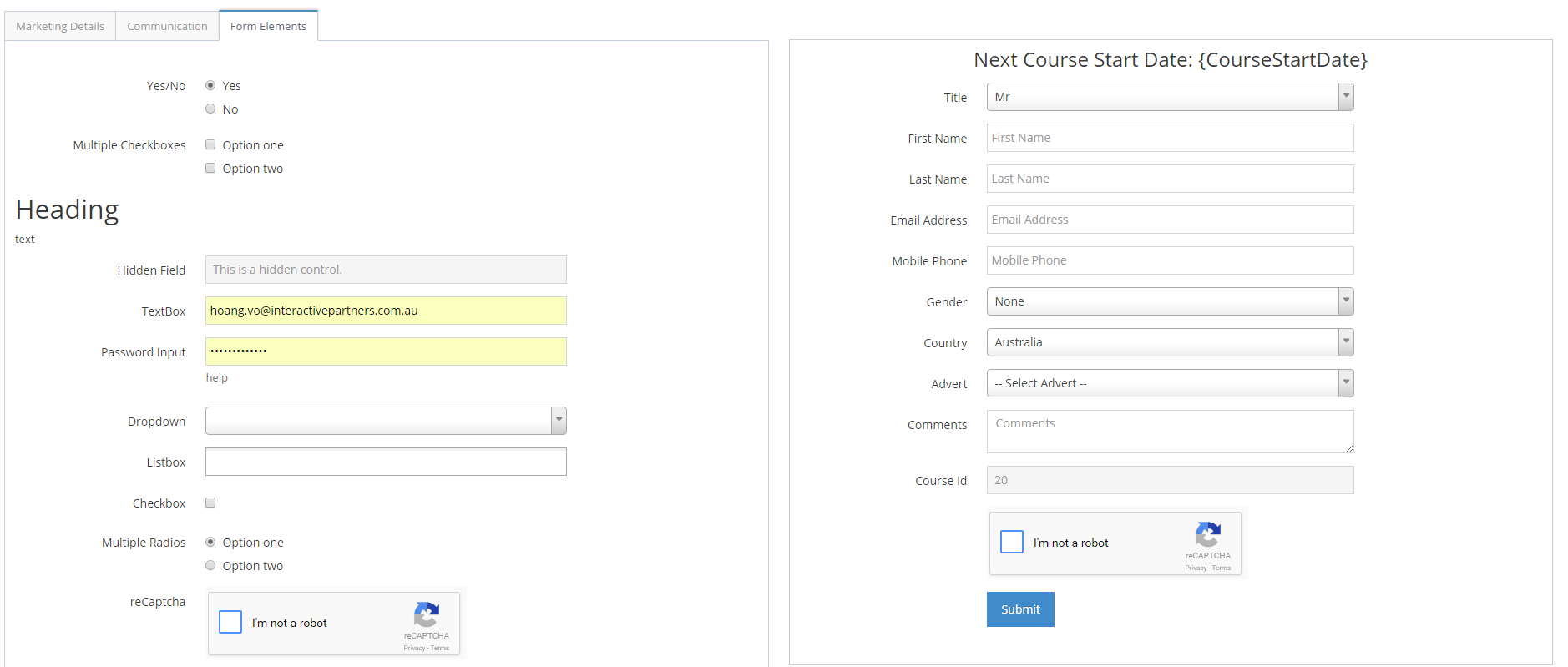Image resolution: width=1568 pixels, height=667 pixels.
Task: Click the reCAPTCHA logo beside Submit form
Action: [1207, 535]
